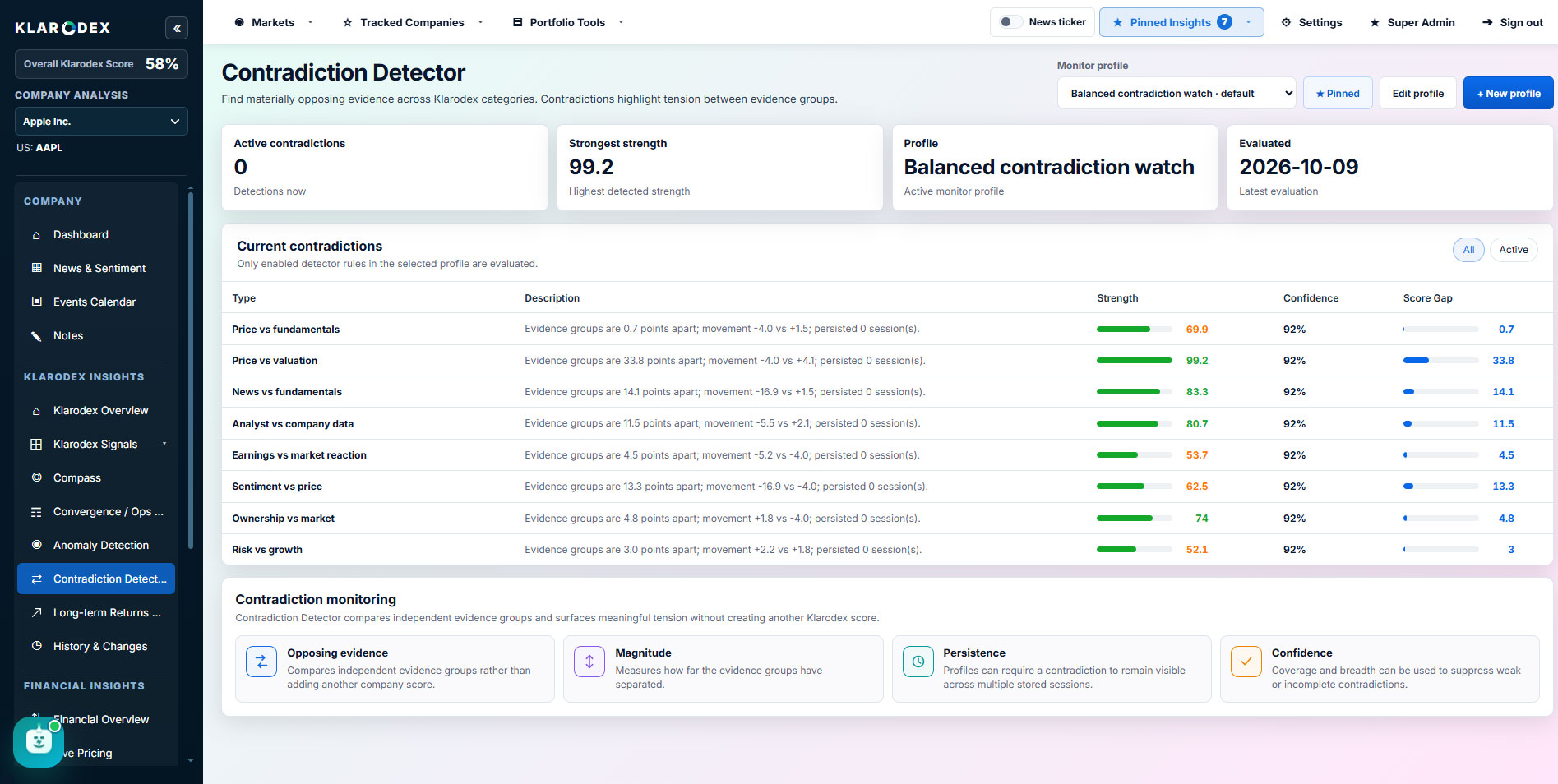Filter to Active contradictions only
This screenshot has height=784, width=1558.
tap(1513, 250)
